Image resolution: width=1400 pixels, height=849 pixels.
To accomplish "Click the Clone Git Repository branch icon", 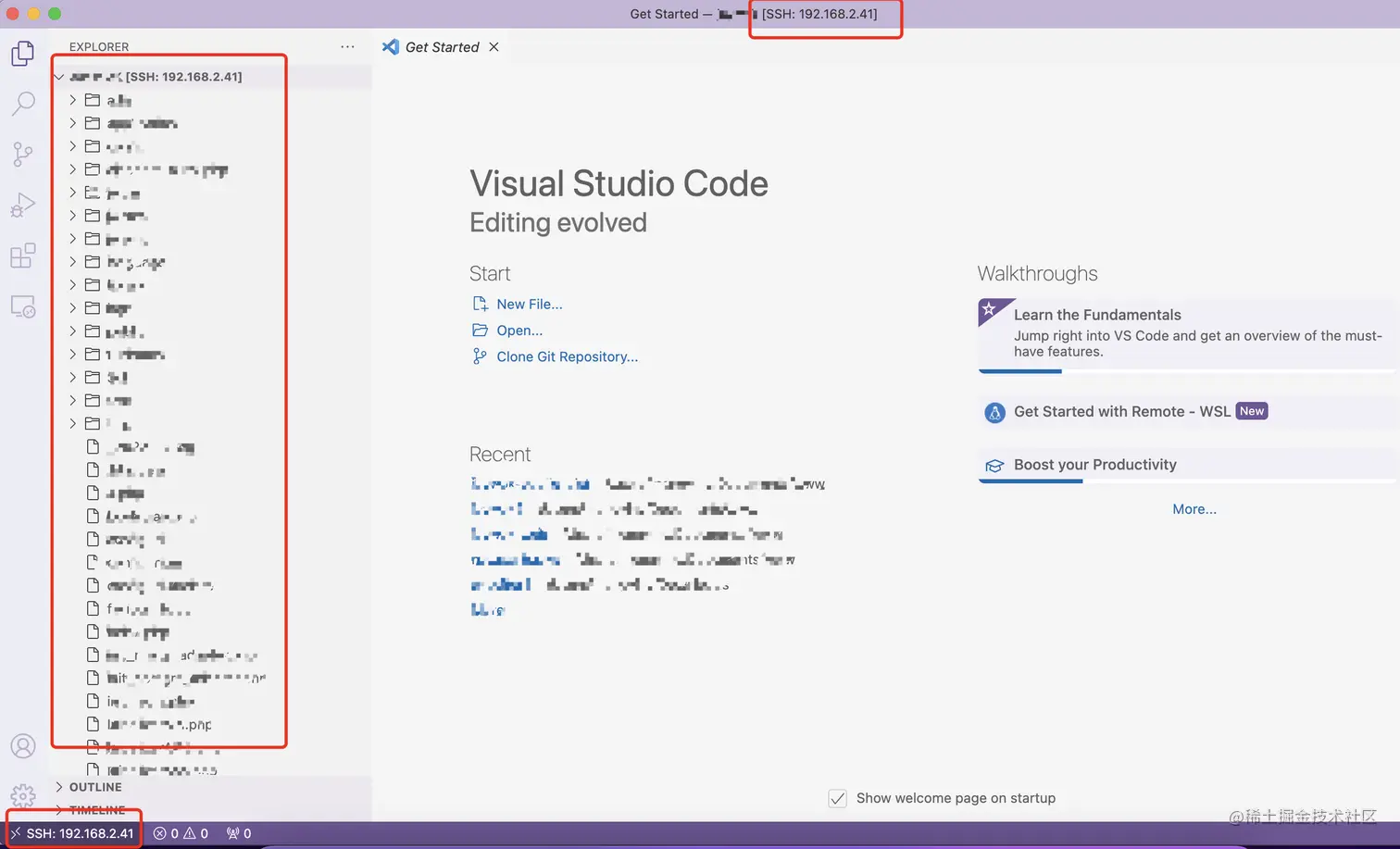I will click(480, 356).
